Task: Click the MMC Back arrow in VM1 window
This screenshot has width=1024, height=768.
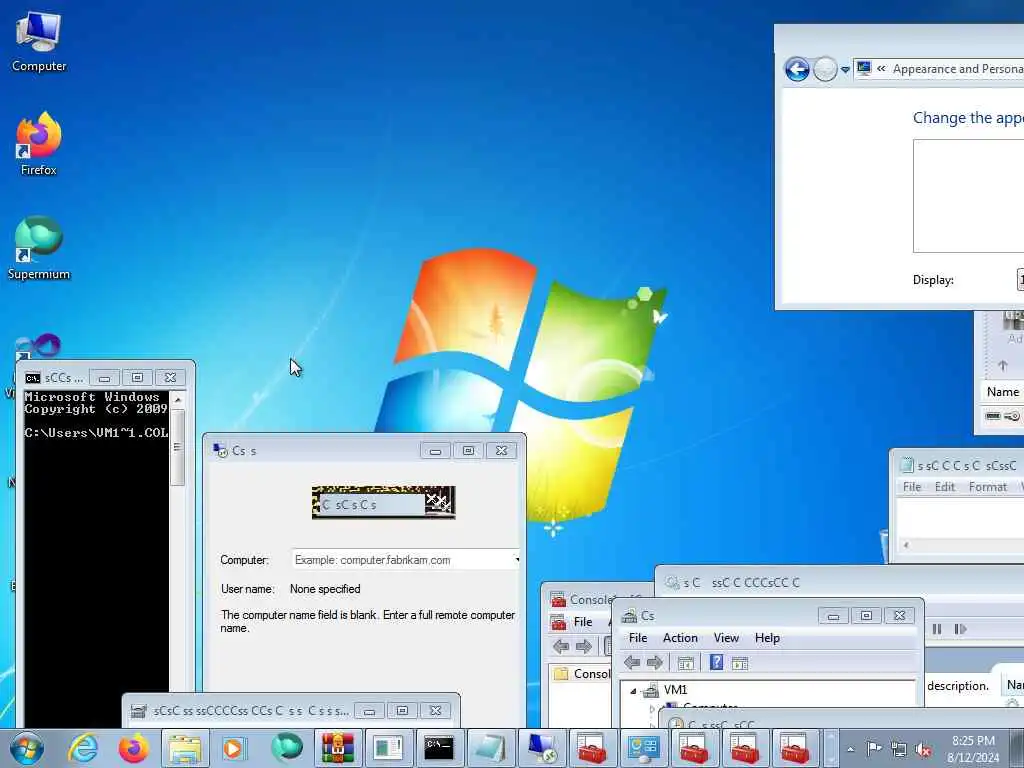Action: click(x=632, y=663)
